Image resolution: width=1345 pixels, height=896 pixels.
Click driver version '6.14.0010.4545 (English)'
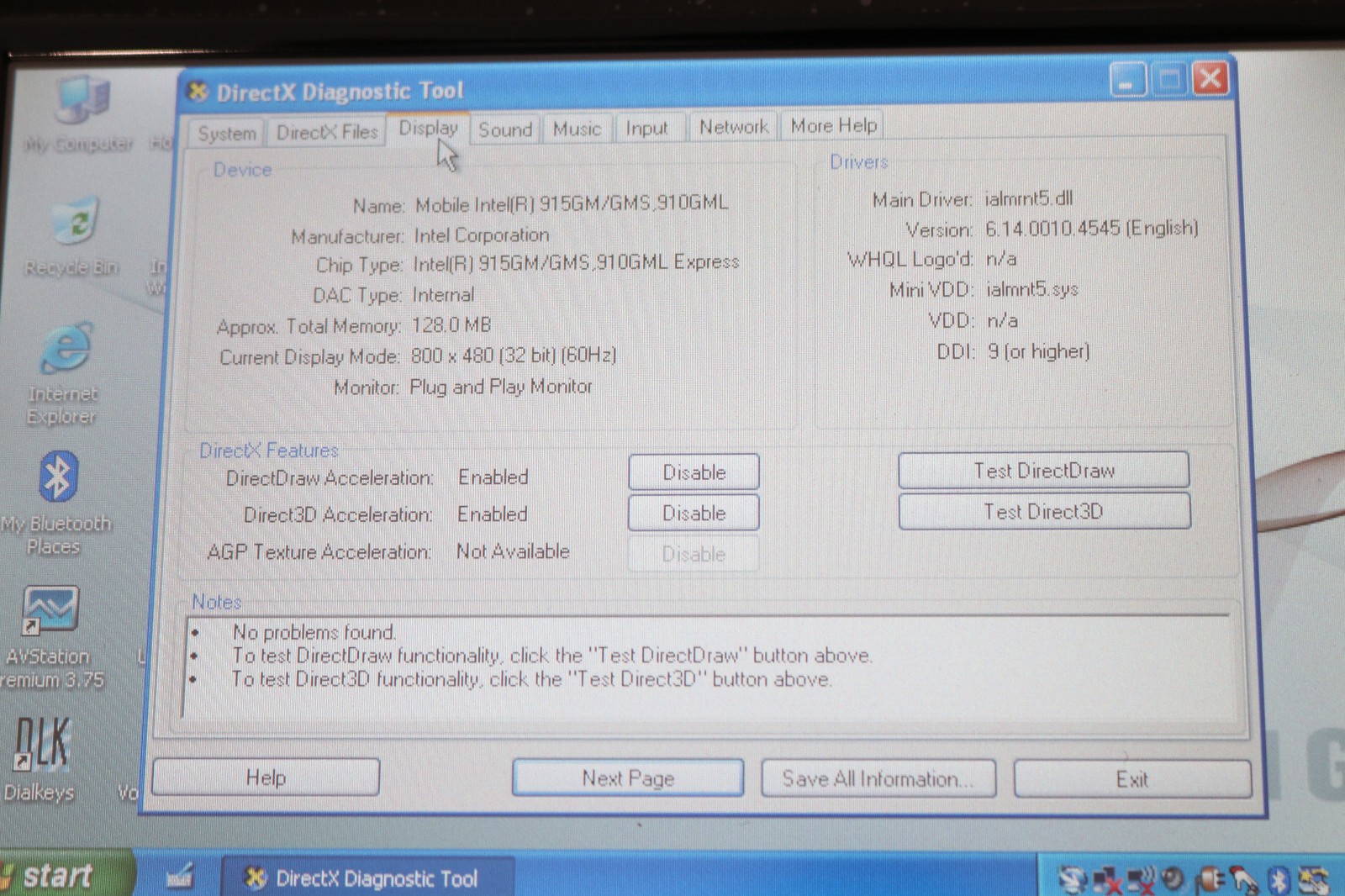[1091, 228]
